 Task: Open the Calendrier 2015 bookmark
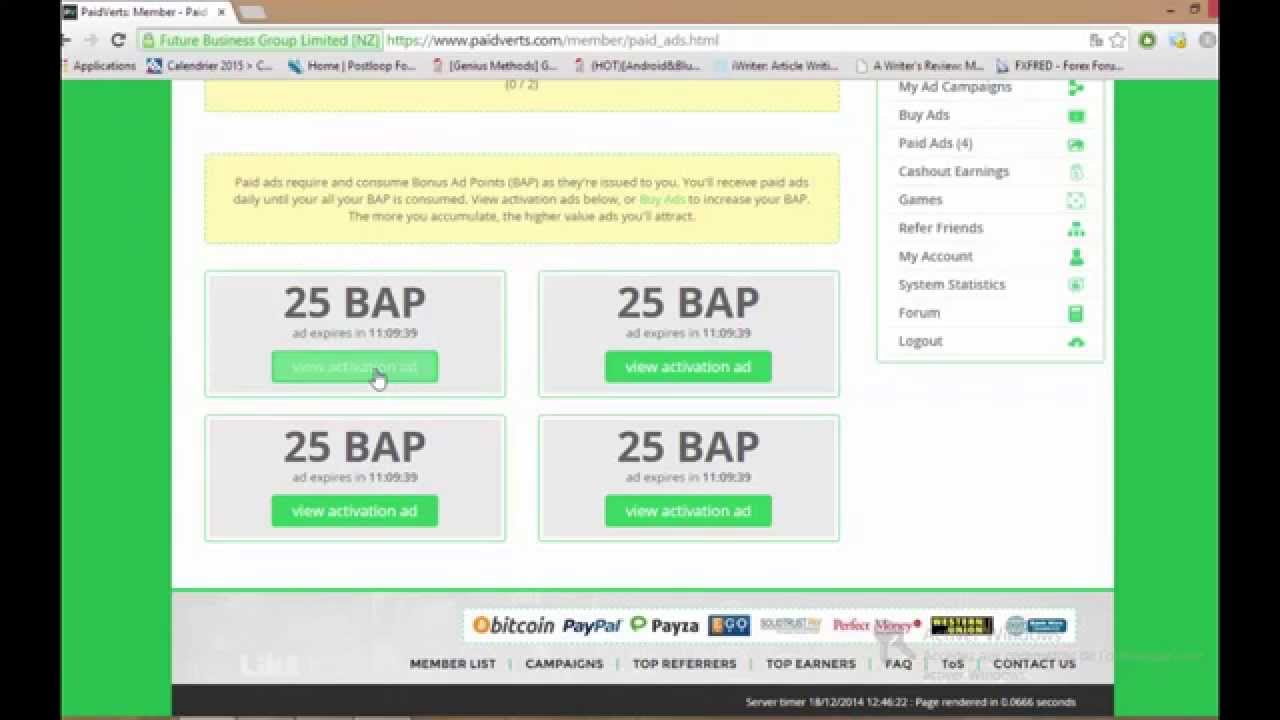tap(210, 66)
